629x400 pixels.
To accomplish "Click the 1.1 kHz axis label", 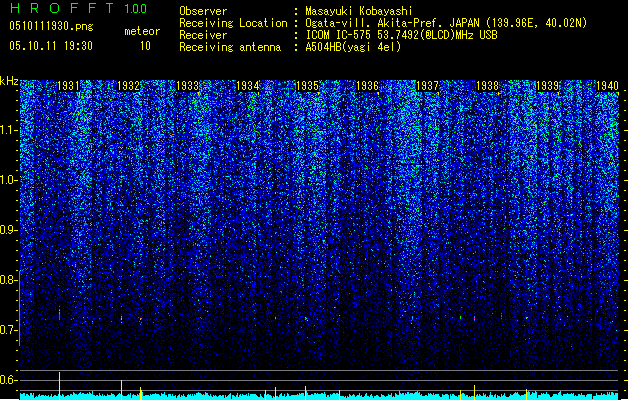I will (9, 130).
